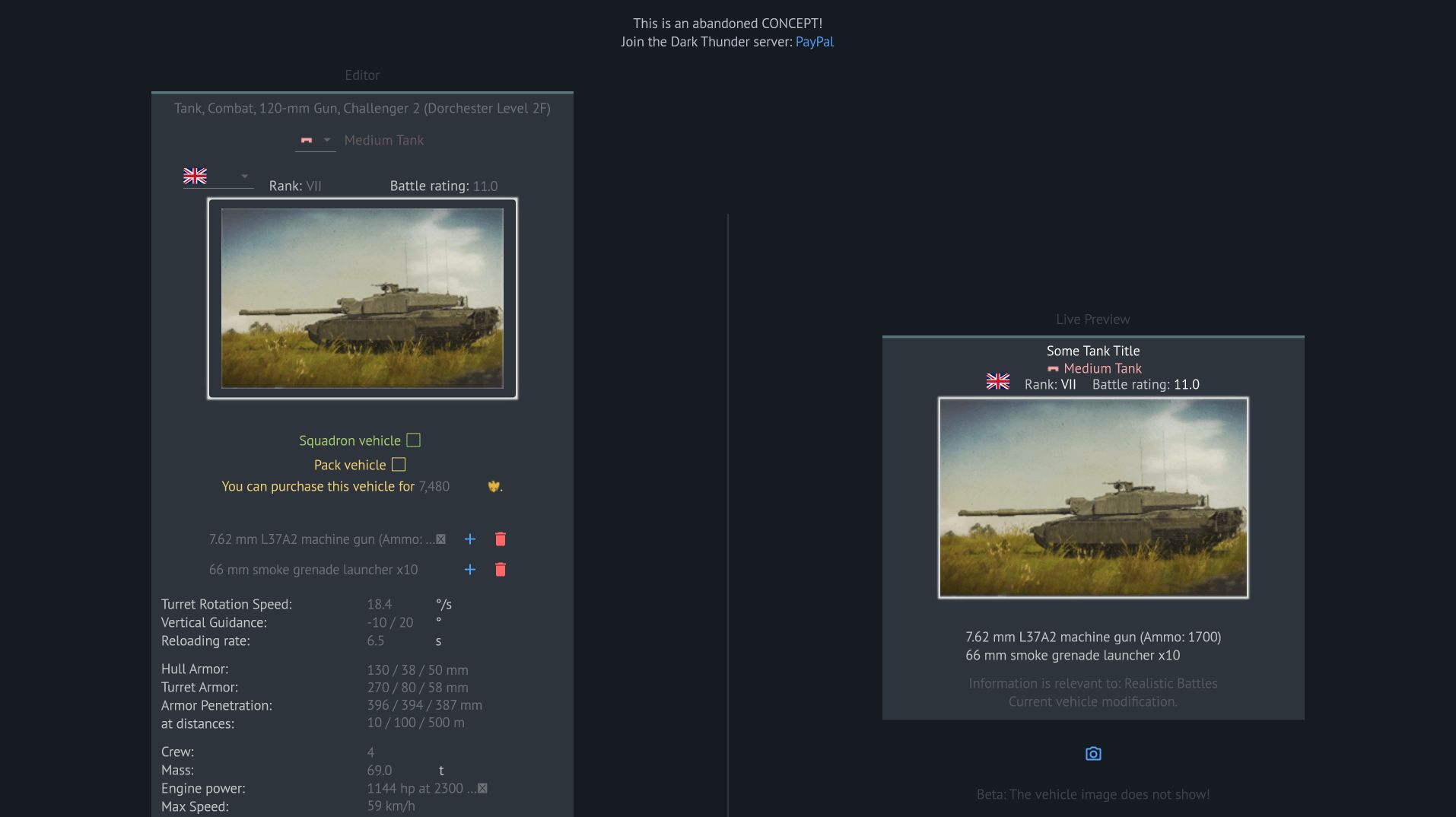This screenshot has width=1456, height=817.
Task: Click the Rank VII field in Editor
Action: tap(313, 186)
